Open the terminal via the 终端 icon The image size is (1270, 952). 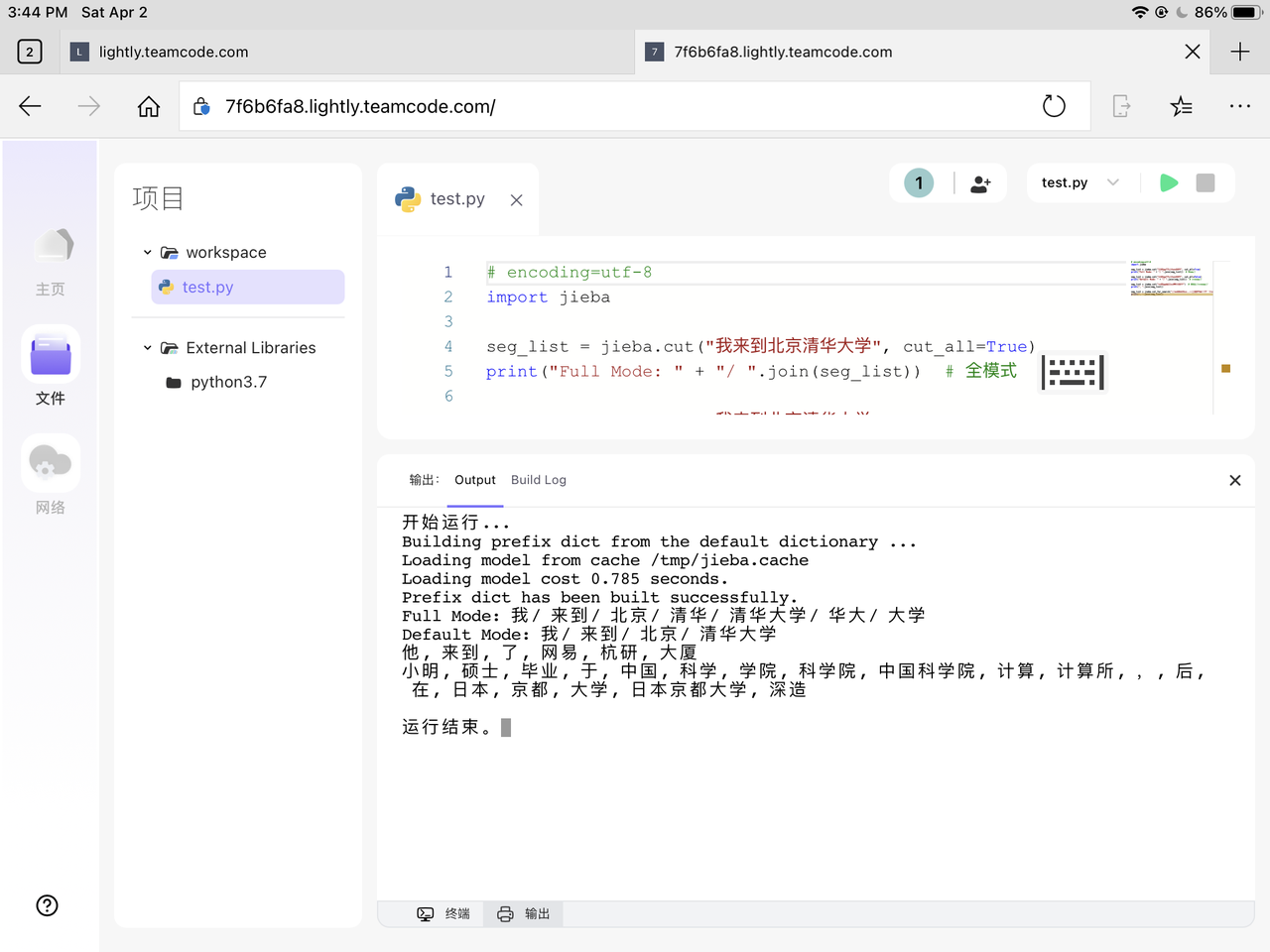point(444,913)
